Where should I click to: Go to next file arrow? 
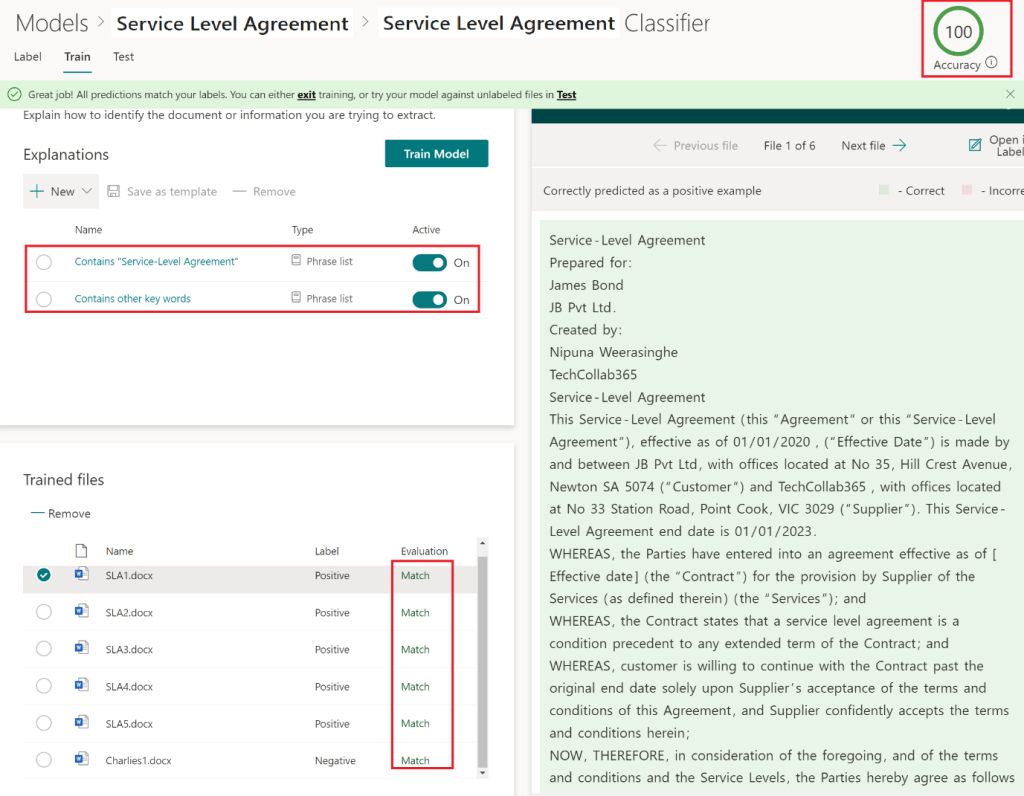tap(899, 146)
